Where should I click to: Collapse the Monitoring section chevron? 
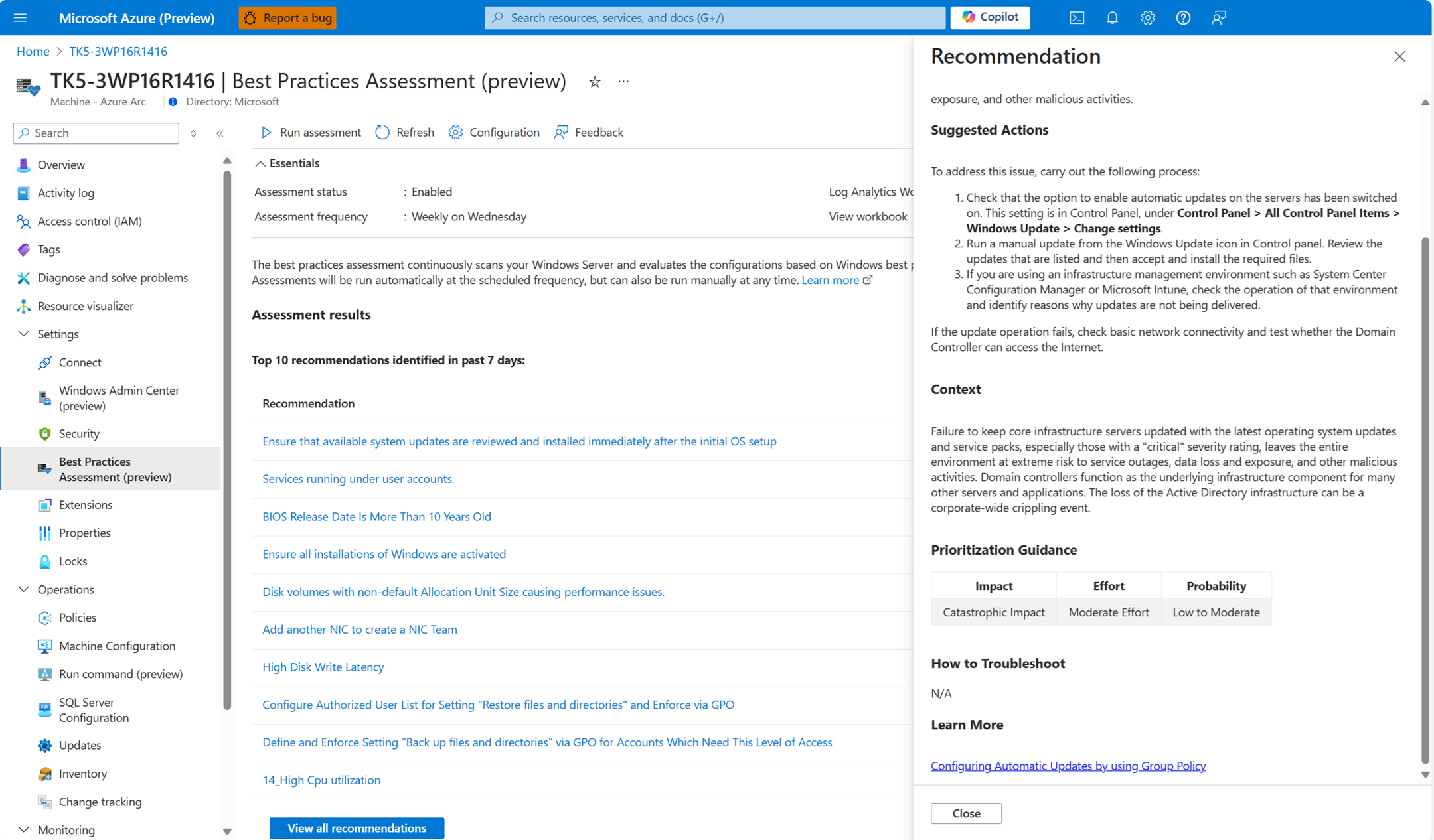pyautogui.click(x=23, y=830)
